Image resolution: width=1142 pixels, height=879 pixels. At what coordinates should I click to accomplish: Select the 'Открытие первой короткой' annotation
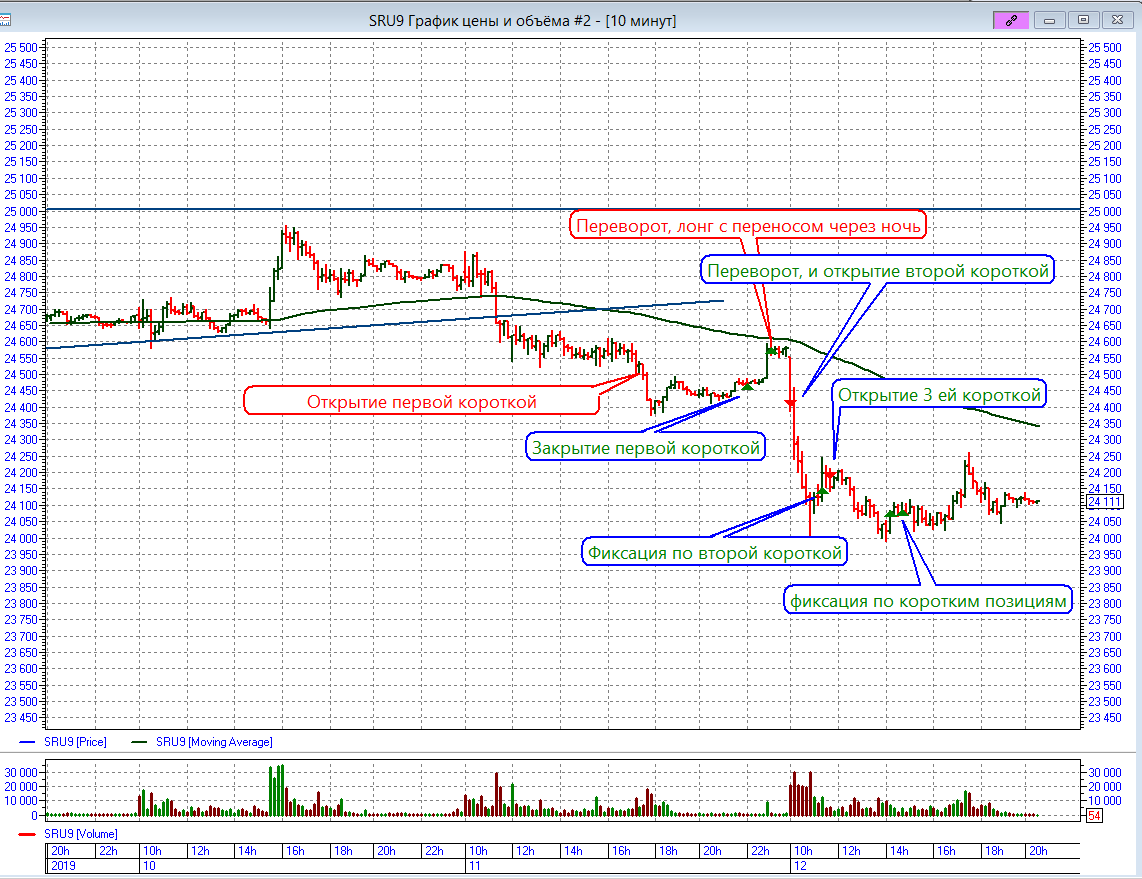pyautogui.click(x=422, y=402)
